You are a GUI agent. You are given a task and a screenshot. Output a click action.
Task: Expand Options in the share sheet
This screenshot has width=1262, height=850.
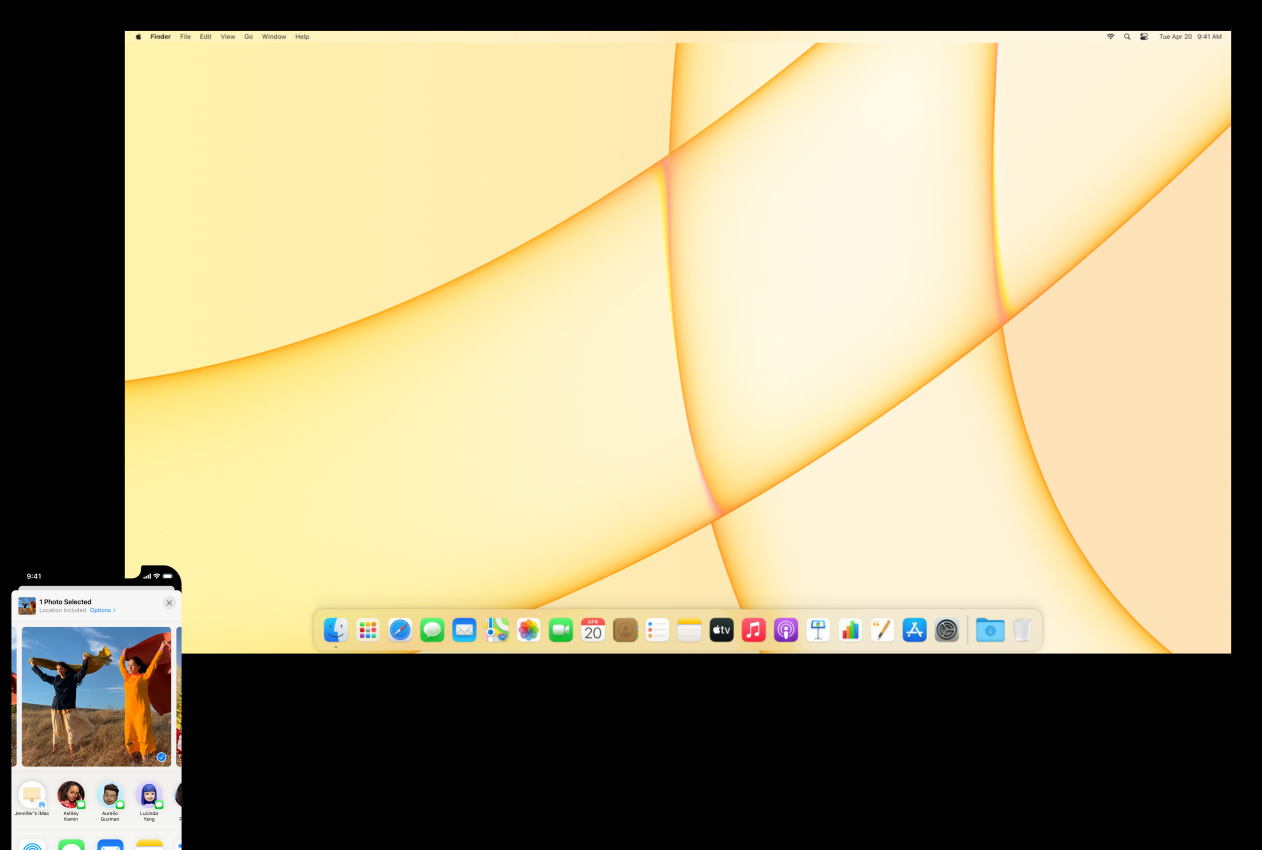pyautogui.click(x=102, y=610)
